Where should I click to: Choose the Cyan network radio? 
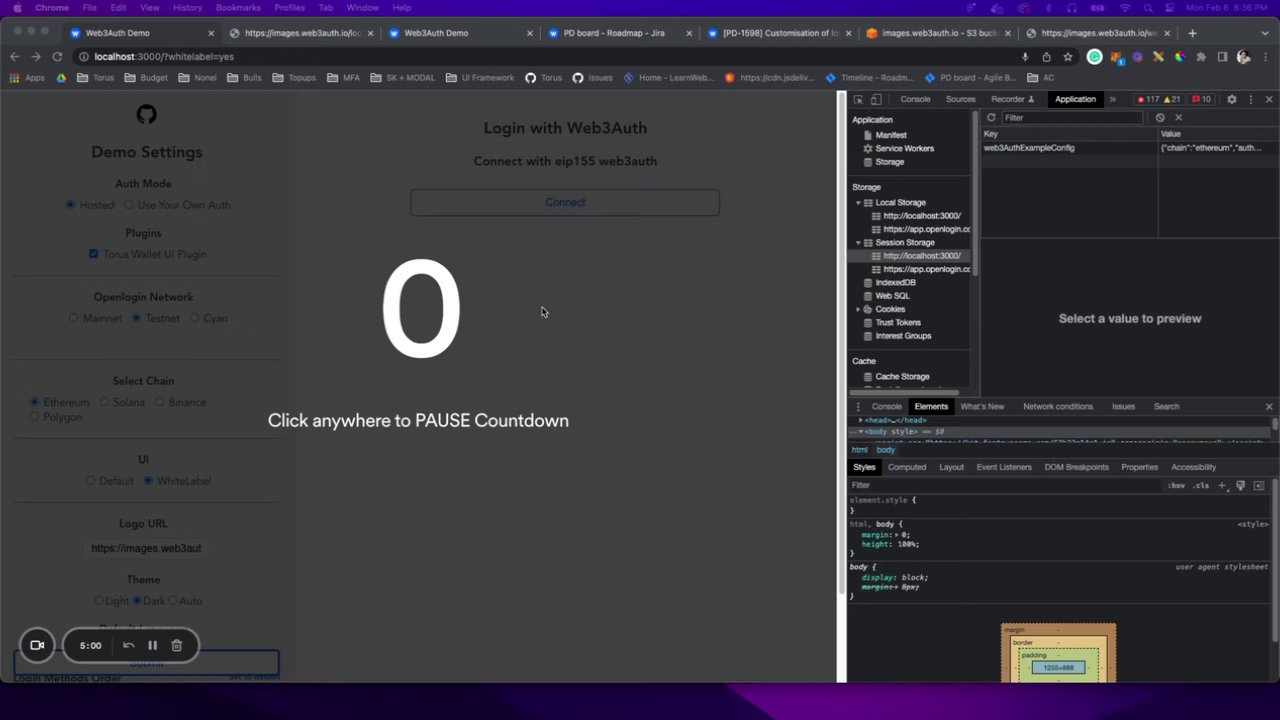[x=194, y=318]
